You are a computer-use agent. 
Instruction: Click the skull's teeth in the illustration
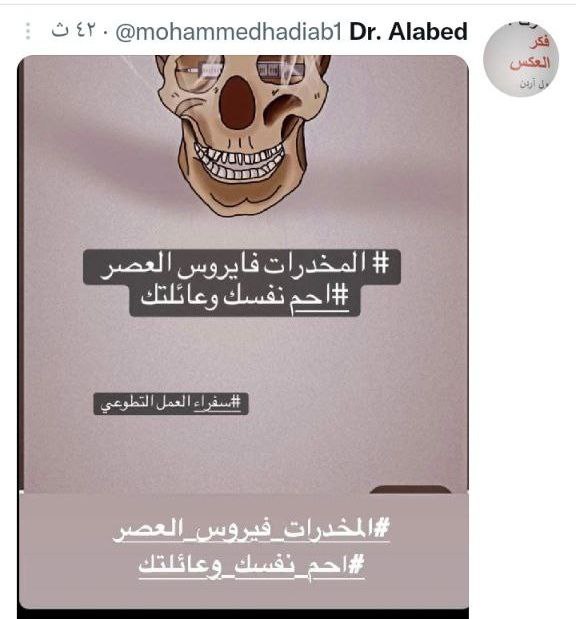pos(240,162)
